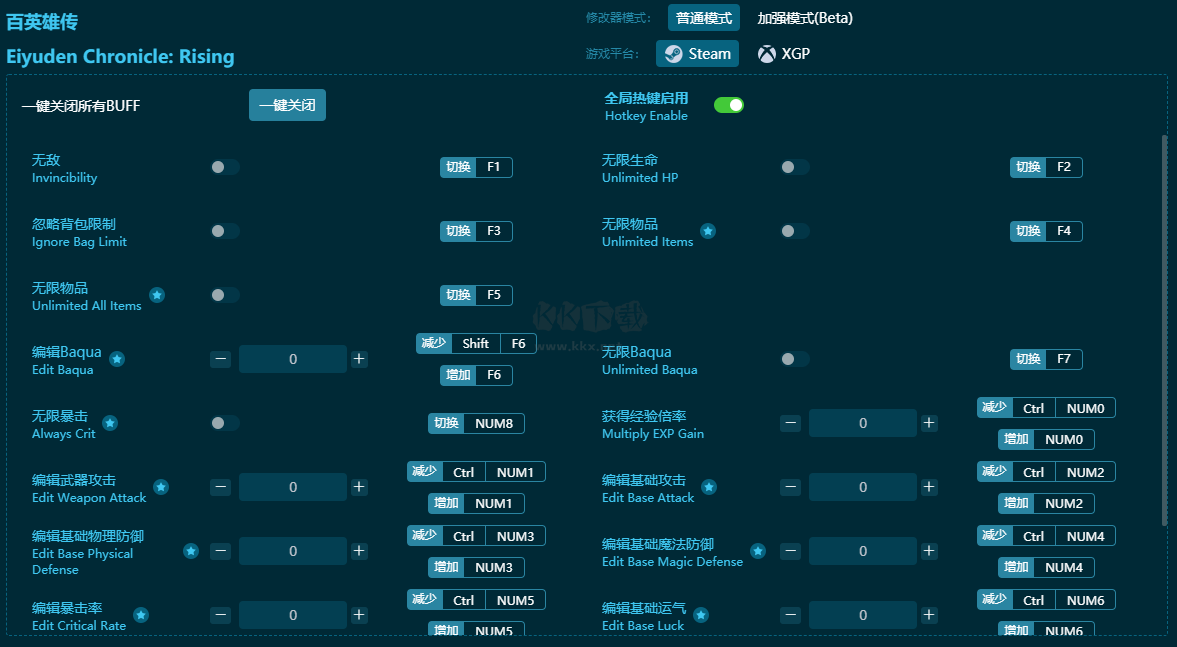This screenshot has height=647, width=1177.
Task: Choose the Steam game platform
Action: pos(697,54)
